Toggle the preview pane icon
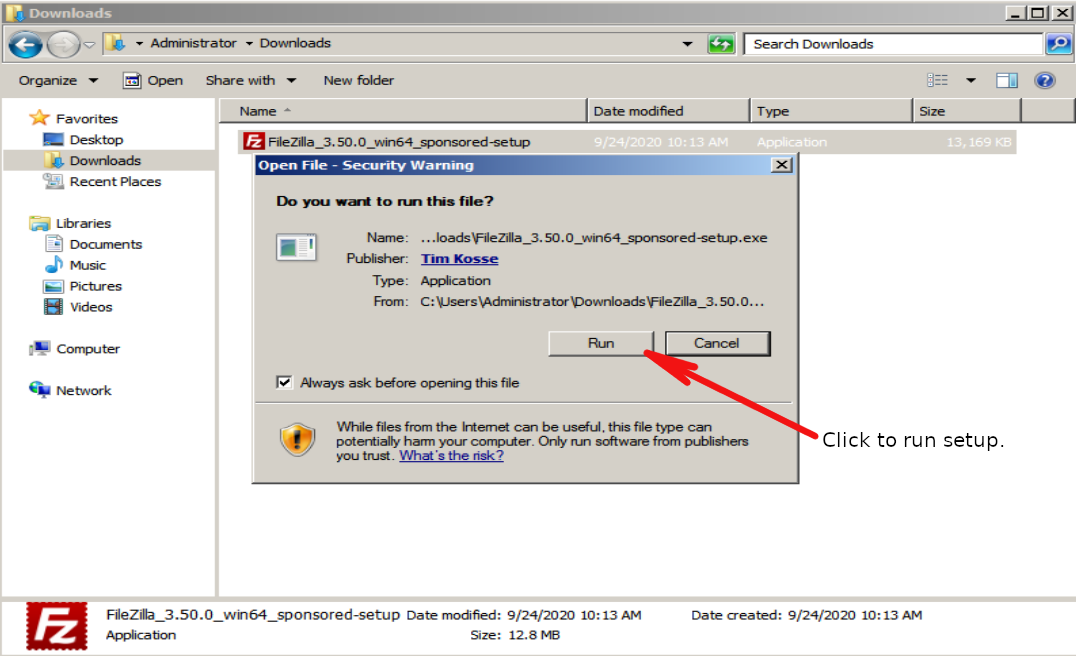This screenshot has height=656, width=1076. [1007, 80]
